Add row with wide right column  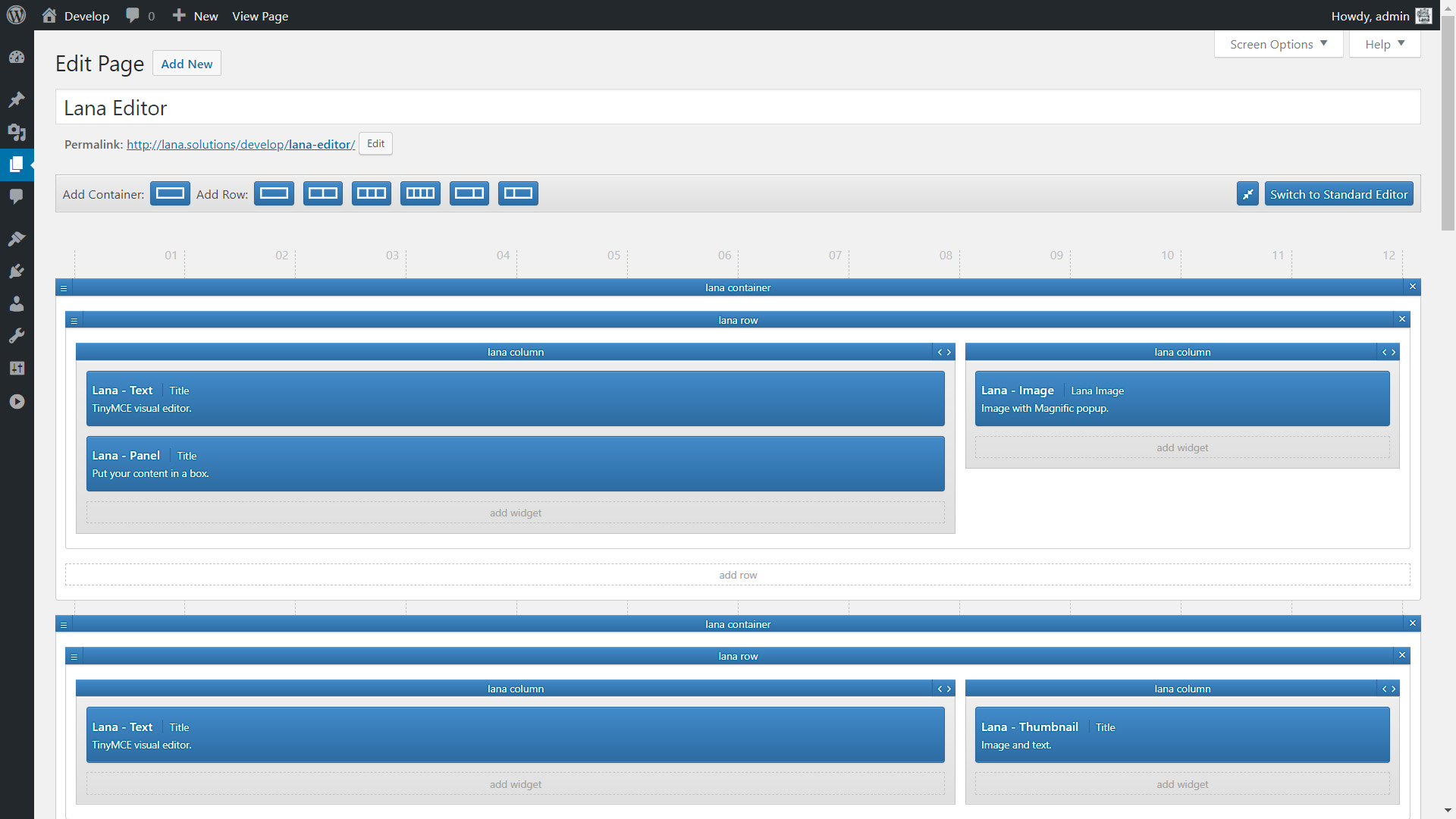pos(518,193)
